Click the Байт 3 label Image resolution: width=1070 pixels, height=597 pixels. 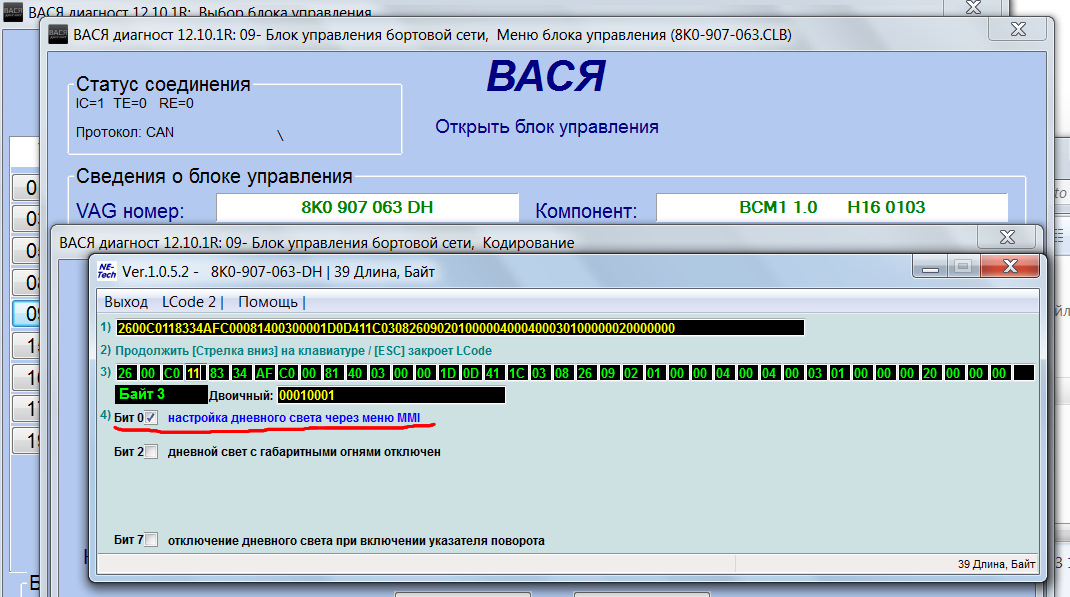(161, 394)
